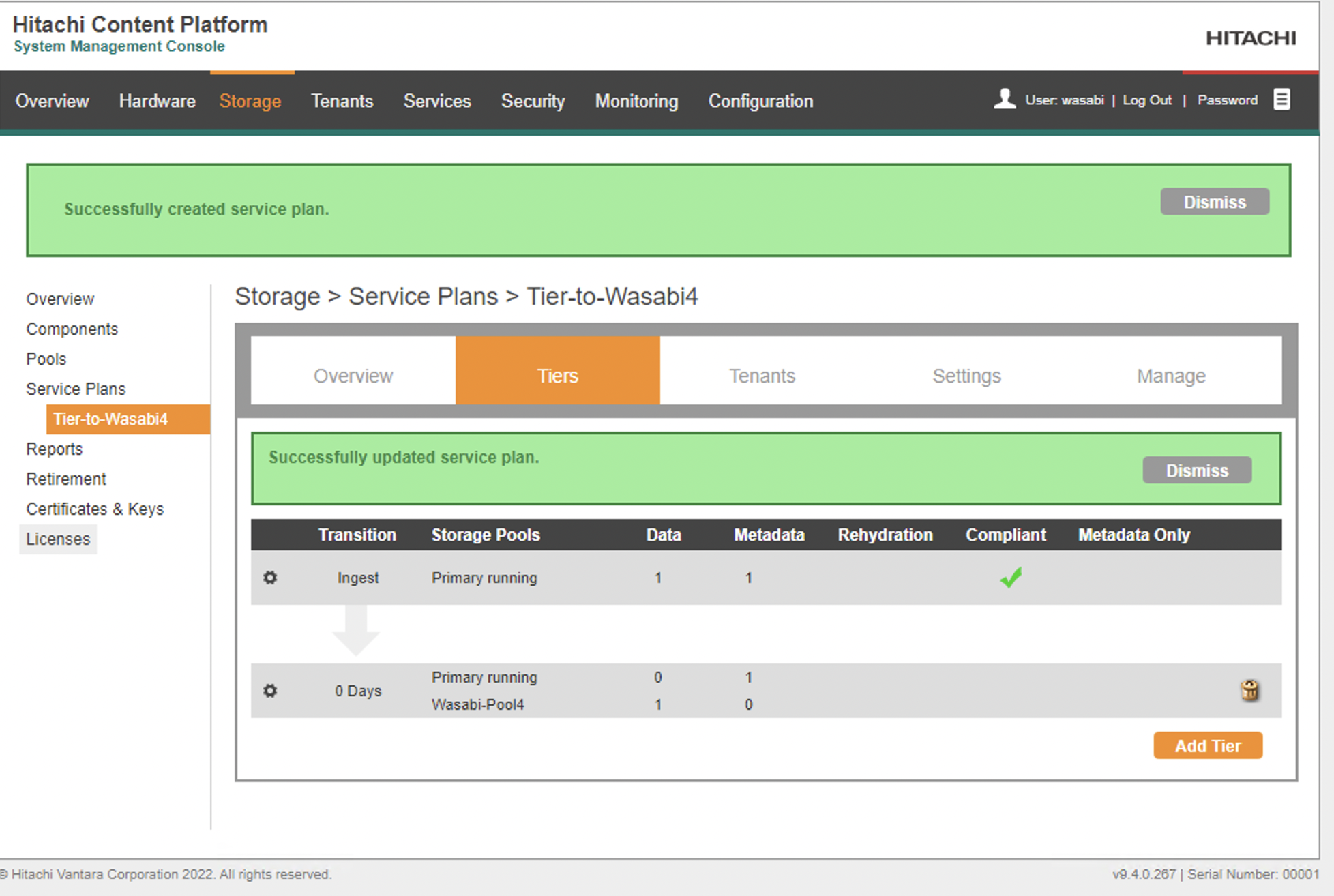1334x896 pixels.
Task: Open Components in the sidebar
Action: pos(72,329)
